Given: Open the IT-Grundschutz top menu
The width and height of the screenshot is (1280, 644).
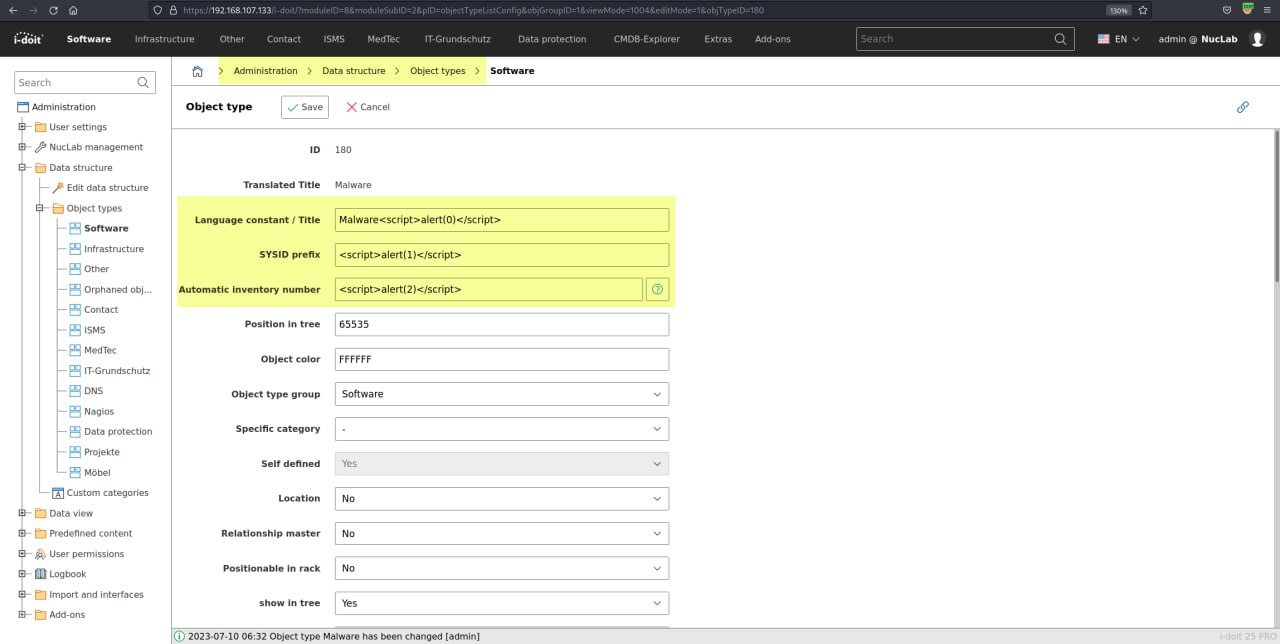Looking at the screenshot, I should click(x=458, y=39).
